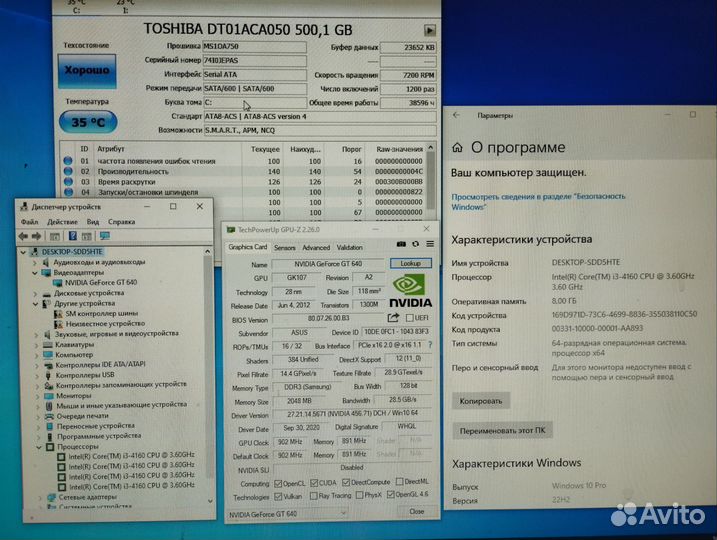Collapse the DESKTOP-SDD5HTE root node
Viewport: 717px width, 540px height.
coord(23,252)
